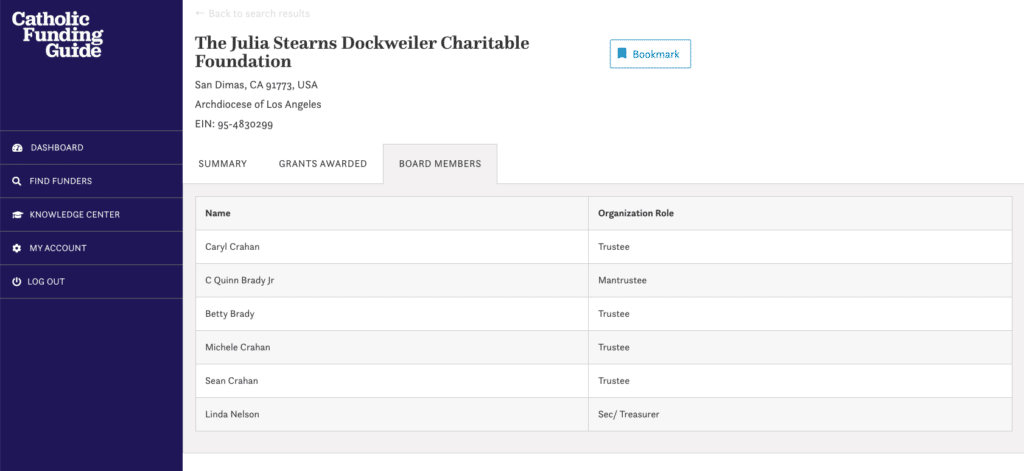This screenshot has width=1024, height=471.
Task: Open the Catholic Funding Guide logo
Action: click(57, 34)
